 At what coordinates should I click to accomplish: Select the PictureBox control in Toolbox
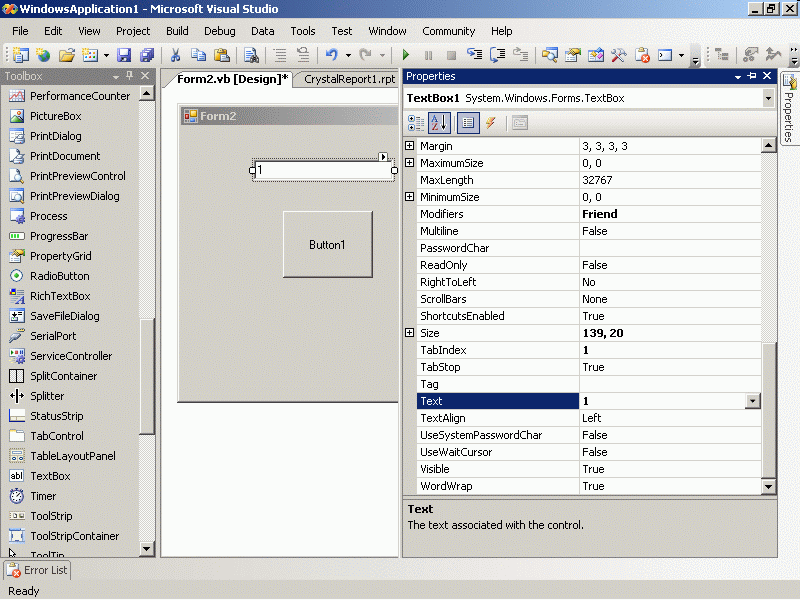[55, 116]
